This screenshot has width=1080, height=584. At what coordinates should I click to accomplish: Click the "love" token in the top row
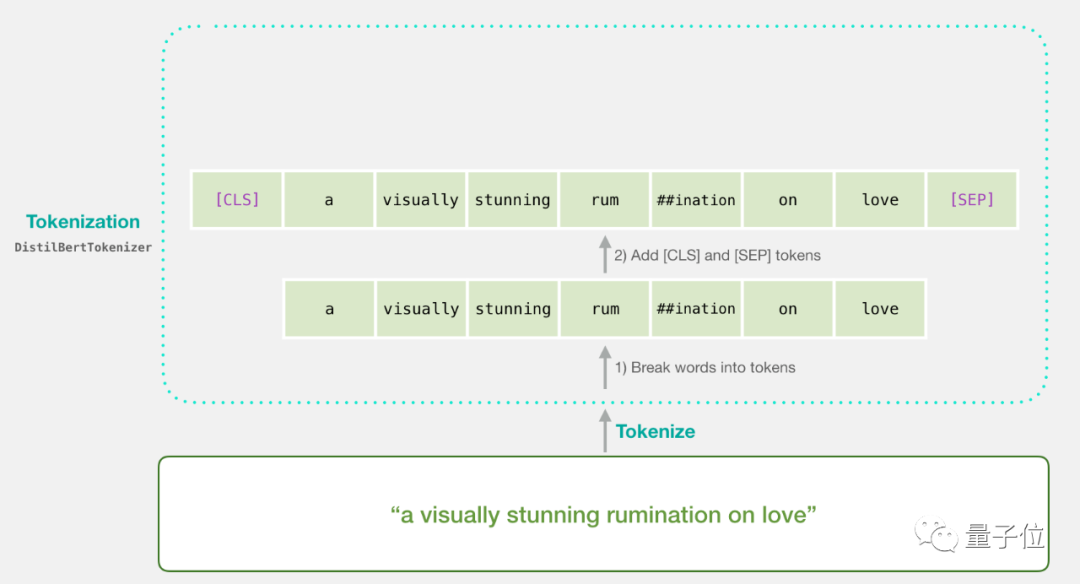[880, 200]
